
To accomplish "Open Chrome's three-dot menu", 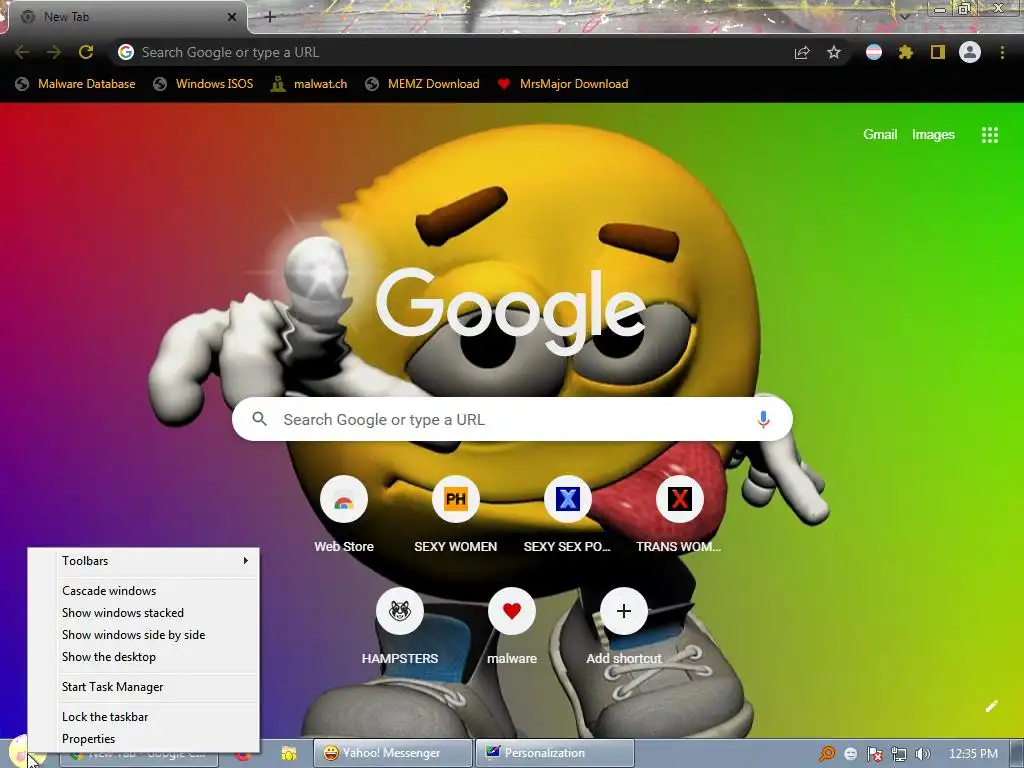I will point(1002,52).
